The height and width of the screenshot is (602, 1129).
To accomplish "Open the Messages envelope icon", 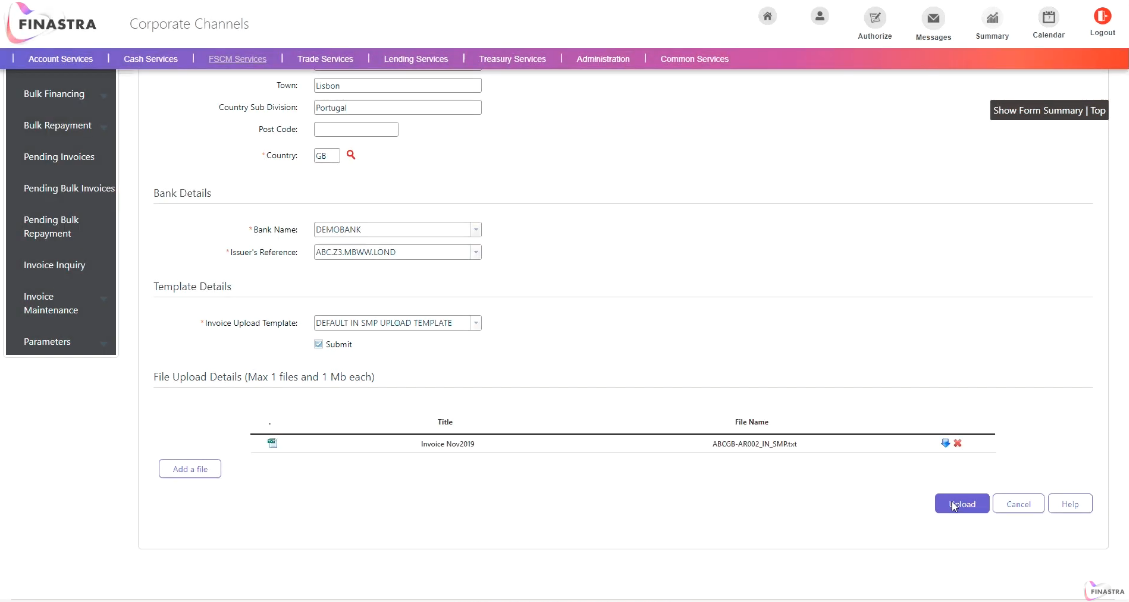I will [933, 18].
